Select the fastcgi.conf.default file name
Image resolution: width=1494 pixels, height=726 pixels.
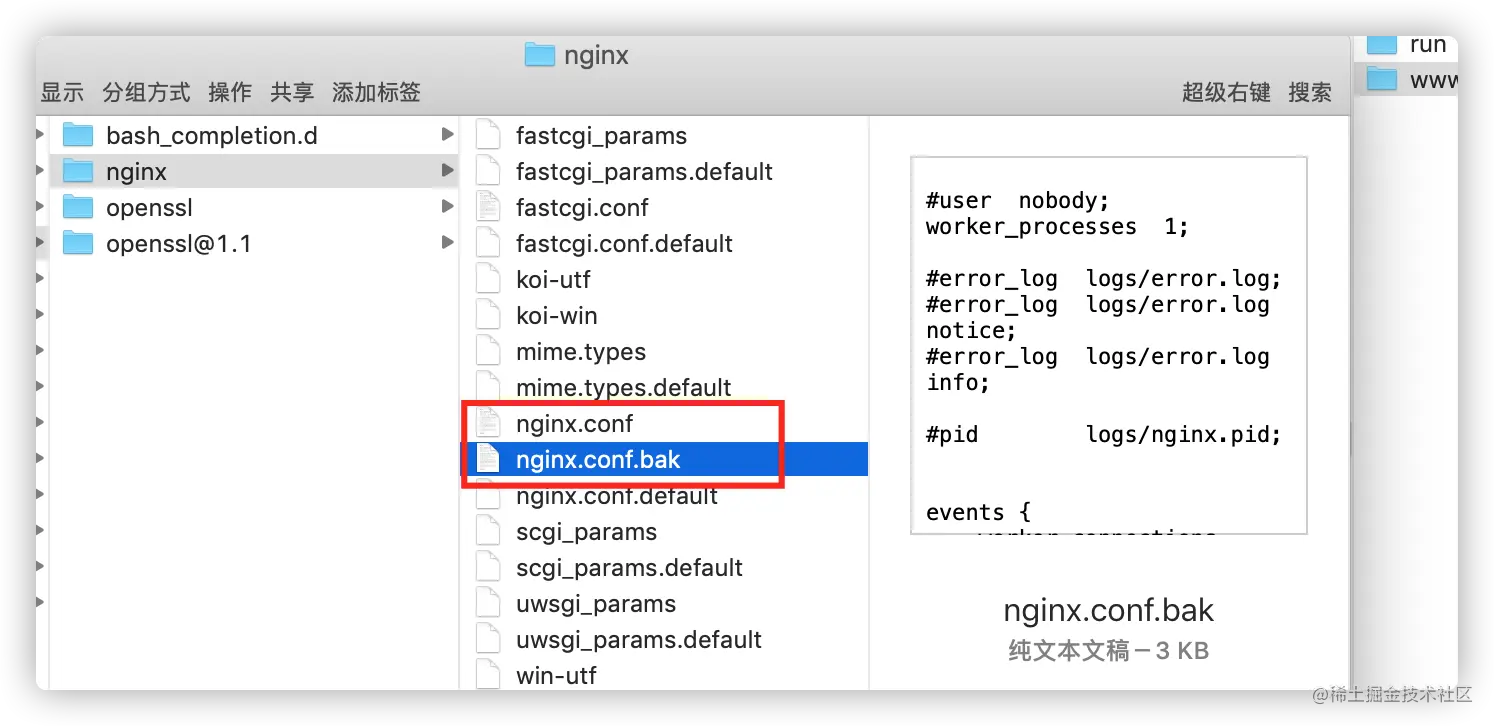624,243
